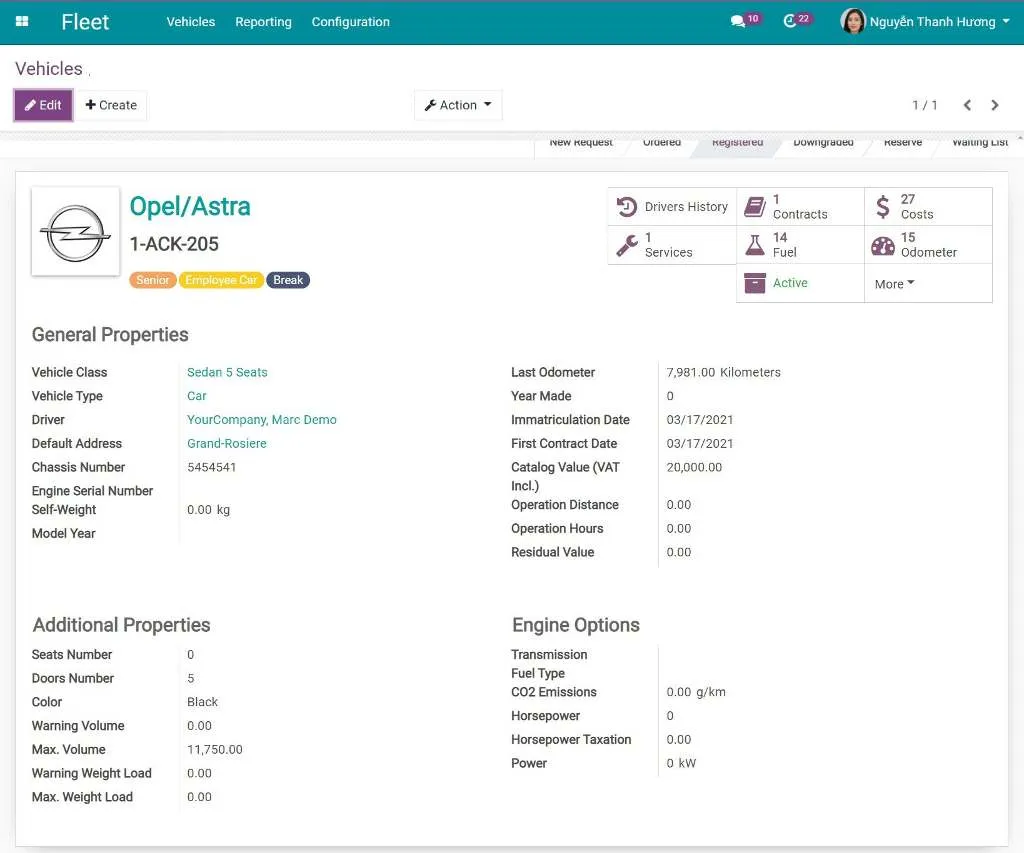Image resolution: width=1024 pixels, height=853 pixels.
Task: Open the Grand-Rosiere default address link
Action: [x=227, y=443]
